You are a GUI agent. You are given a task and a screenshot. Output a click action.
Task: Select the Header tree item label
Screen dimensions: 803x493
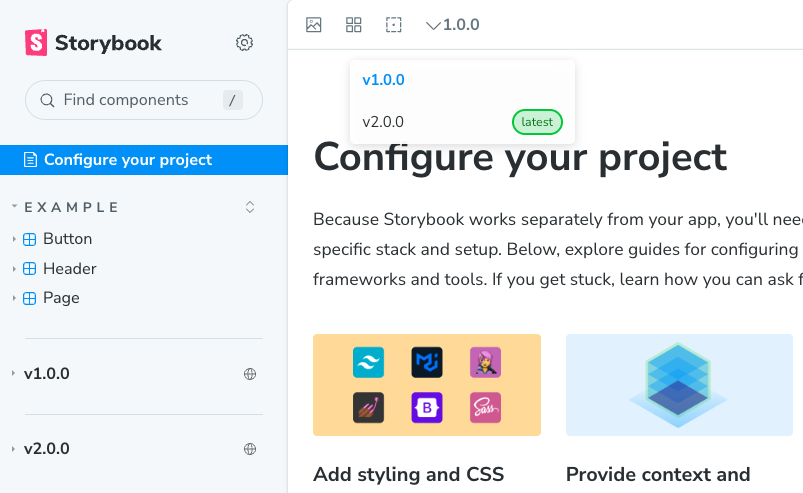[70, 269]
